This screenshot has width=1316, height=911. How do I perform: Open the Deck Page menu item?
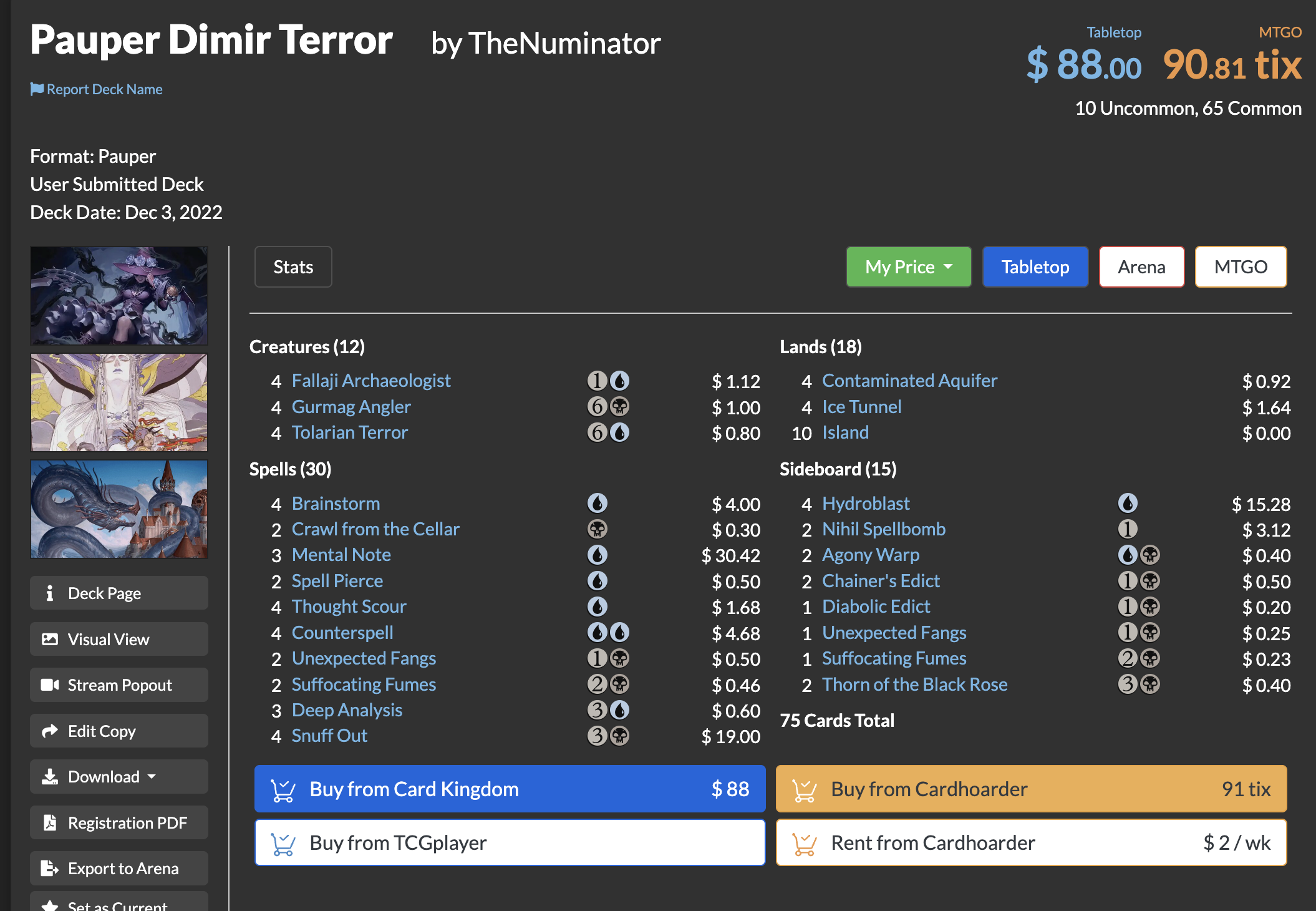point(119,593)
